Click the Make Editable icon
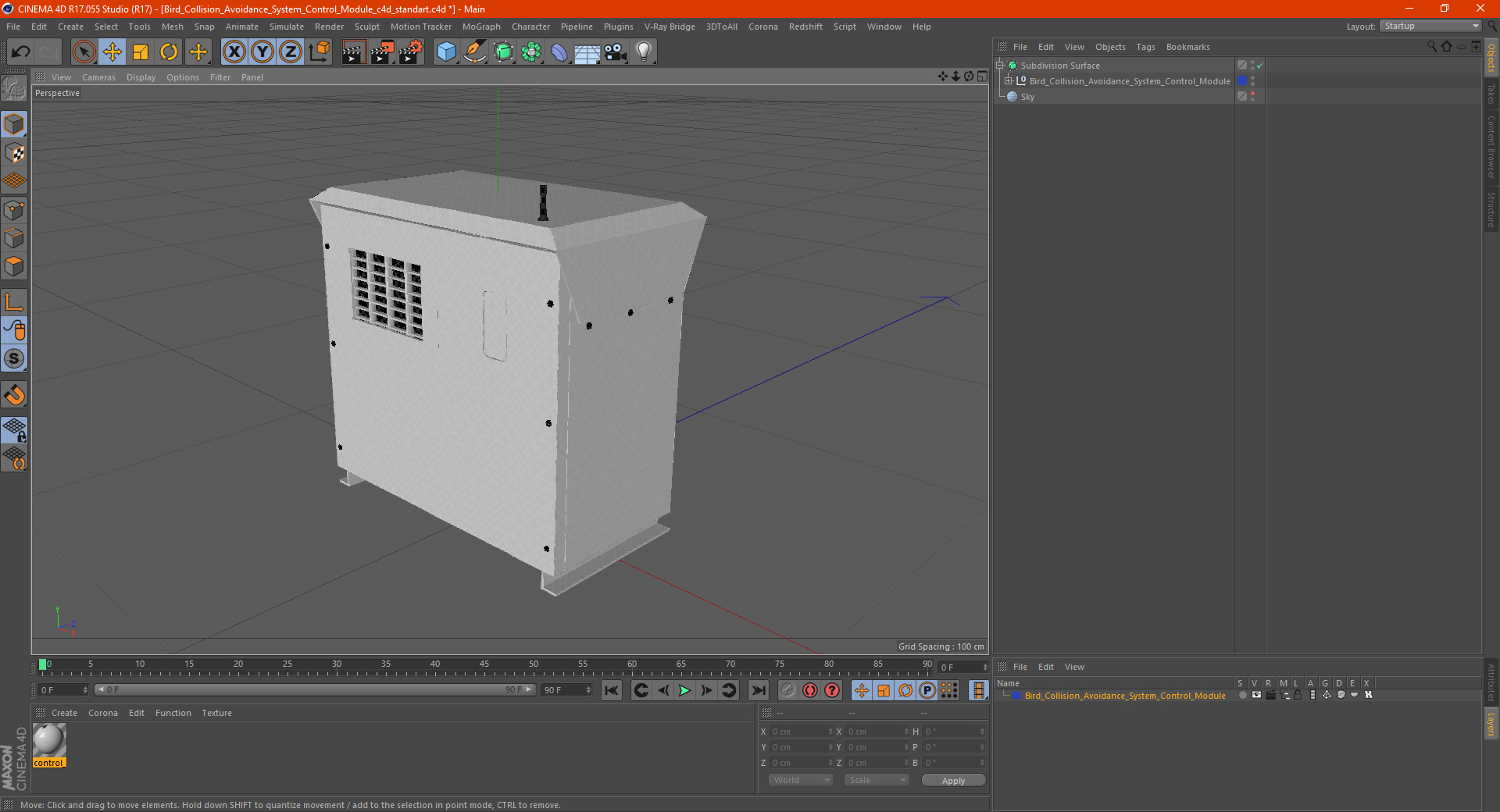The image size is (1500, 812). [x=14, y=89]
